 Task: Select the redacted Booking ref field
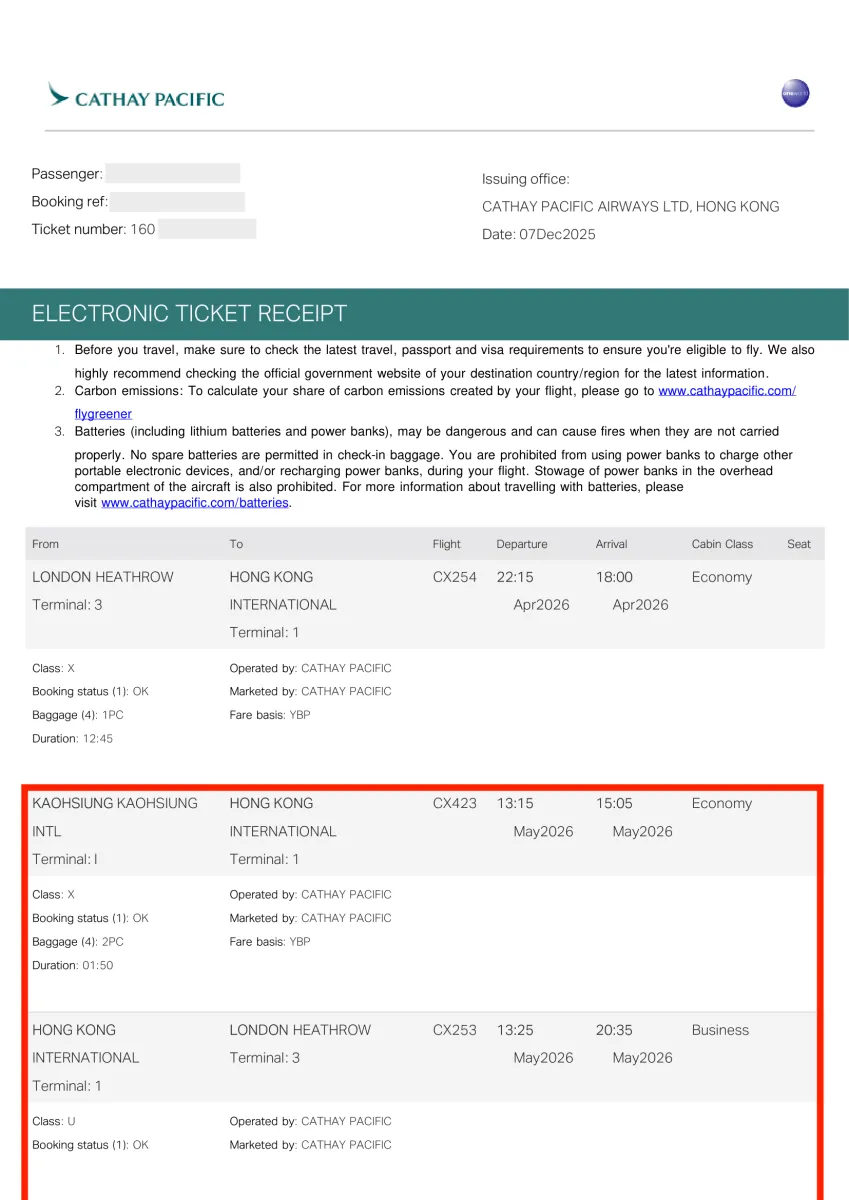pyautogui.click(x=178, y=202)
